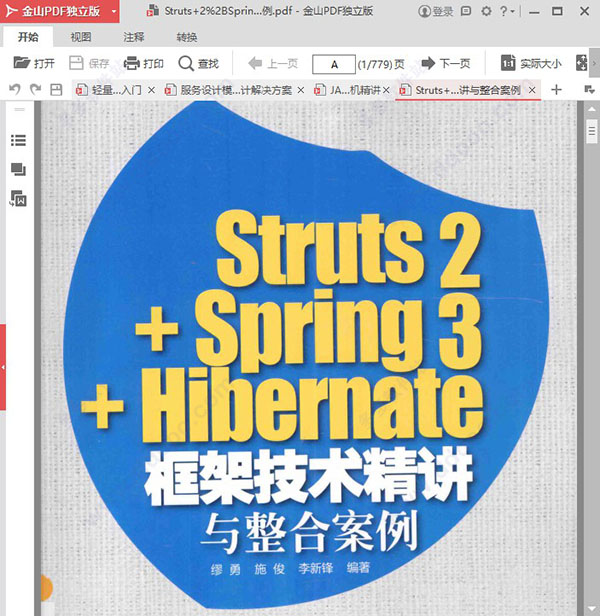Open the image extraction sidebar icon
The width and height of the screenshot is (600, 616).
(x=18, y=199)
